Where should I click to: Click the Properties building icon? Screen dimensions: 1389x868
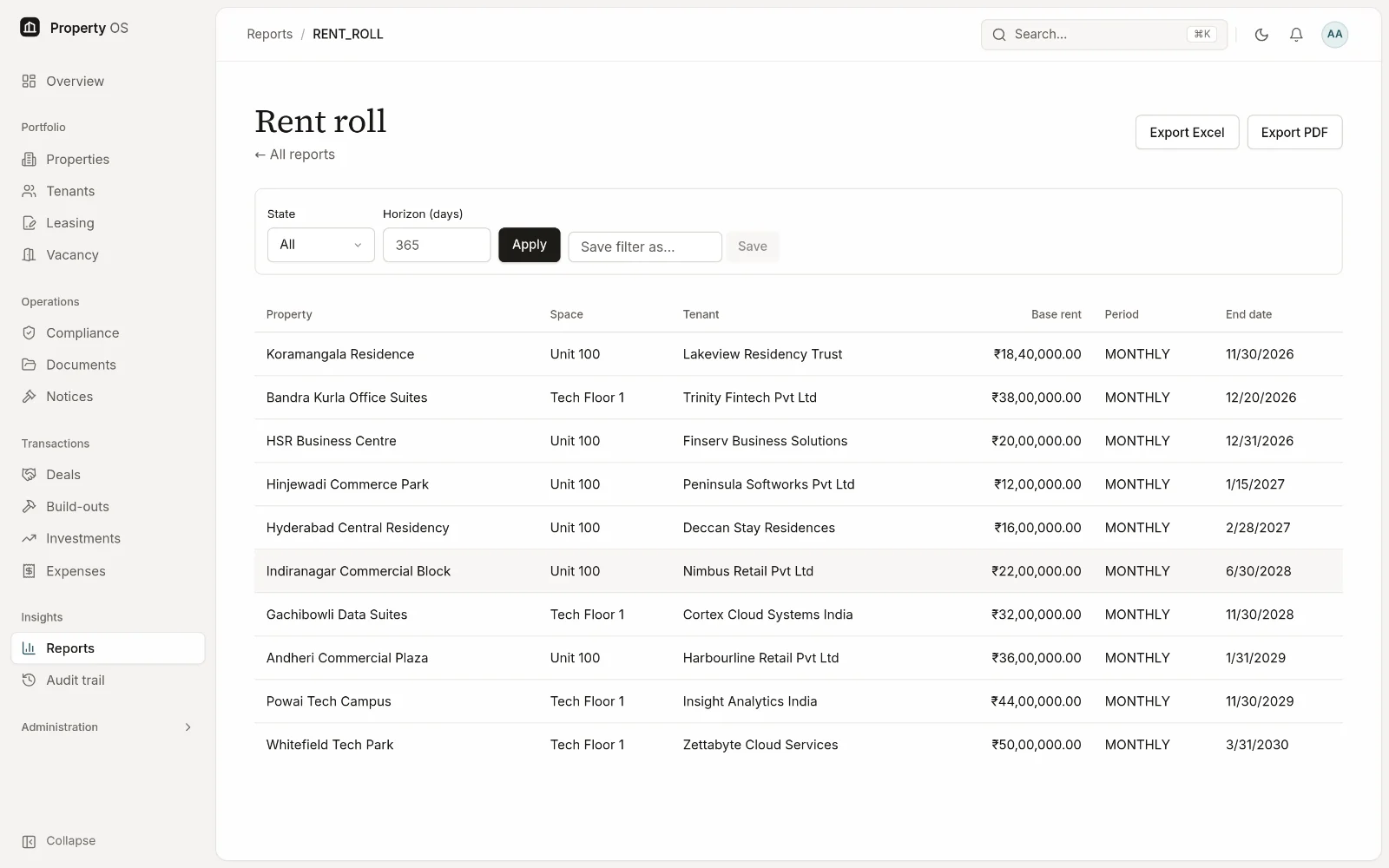(29, 159)
